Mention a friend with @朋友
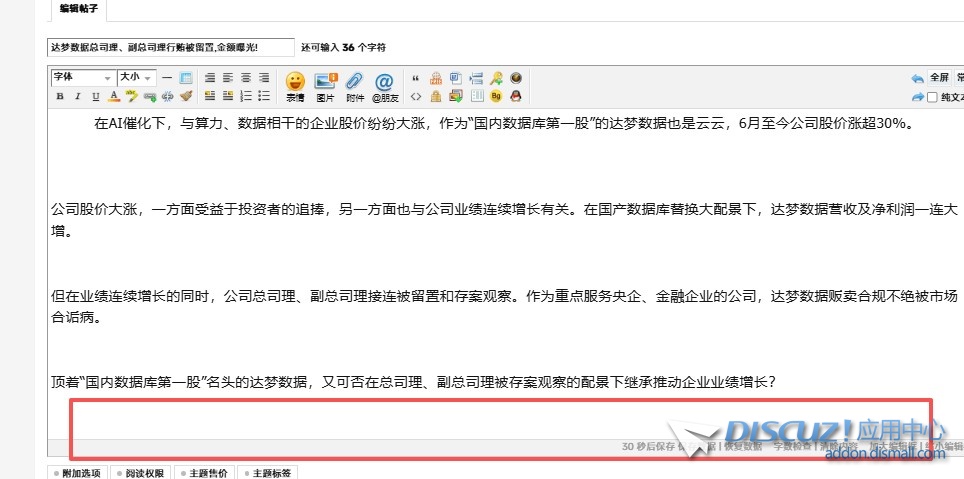964x479 pixels. coord(385,86)
